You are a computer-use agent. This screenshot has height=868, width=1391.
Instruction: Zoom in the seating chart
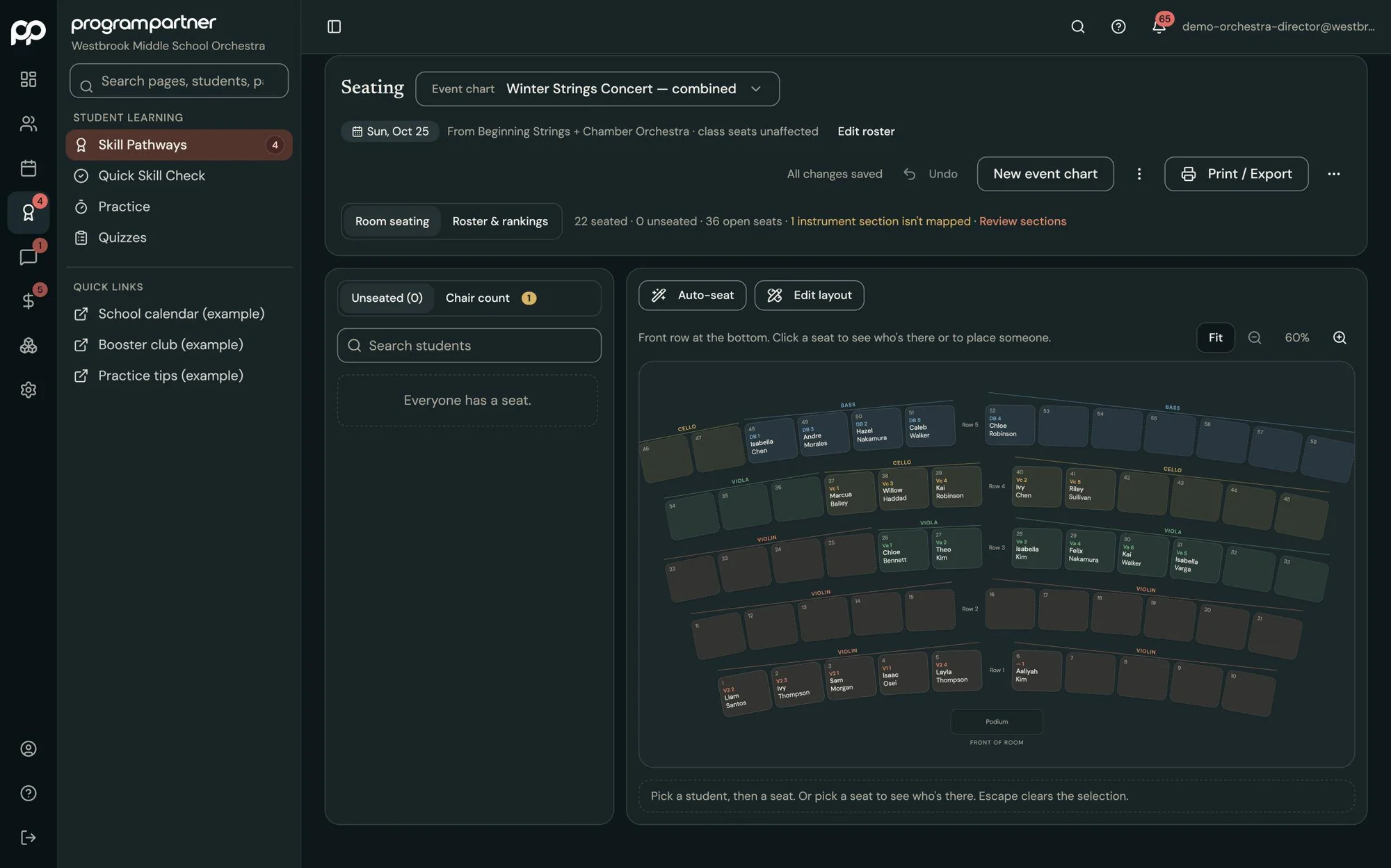click(x=1340, y=337)
